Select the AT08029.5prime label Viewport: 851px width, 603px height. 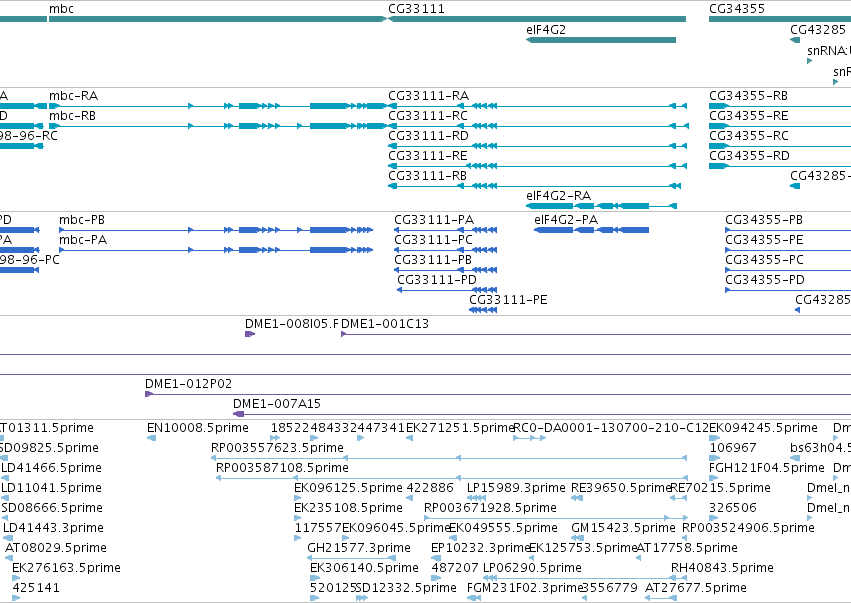pos(56,548)
